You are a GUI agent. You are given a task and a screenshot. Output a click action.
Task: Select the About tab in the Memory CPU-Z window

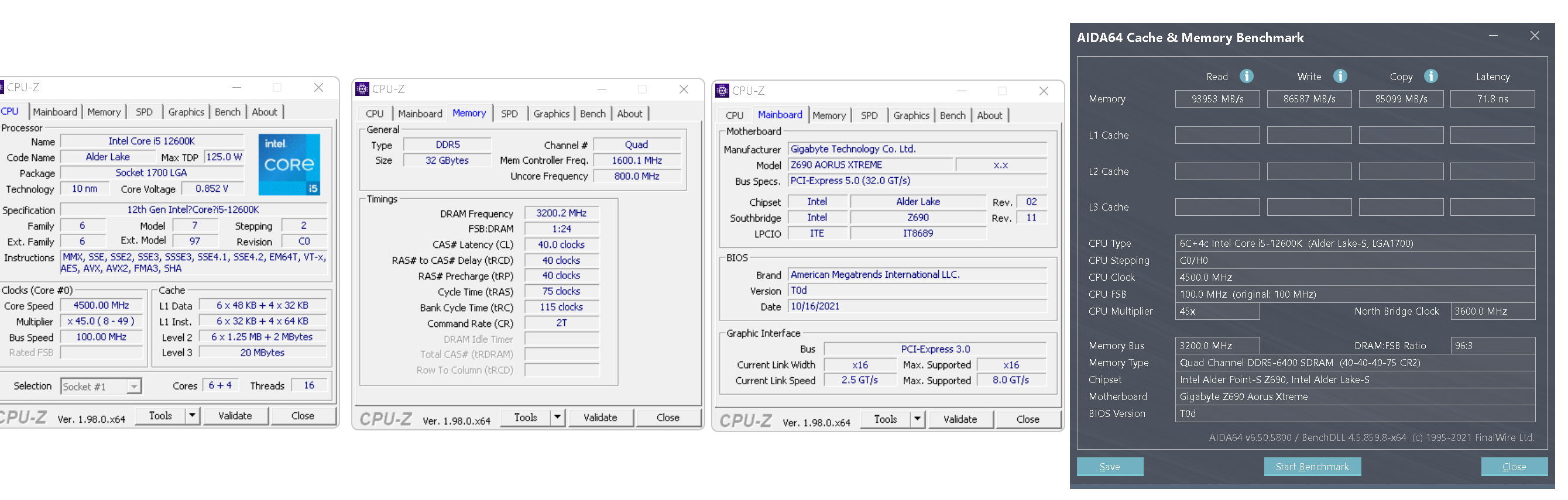630,114
